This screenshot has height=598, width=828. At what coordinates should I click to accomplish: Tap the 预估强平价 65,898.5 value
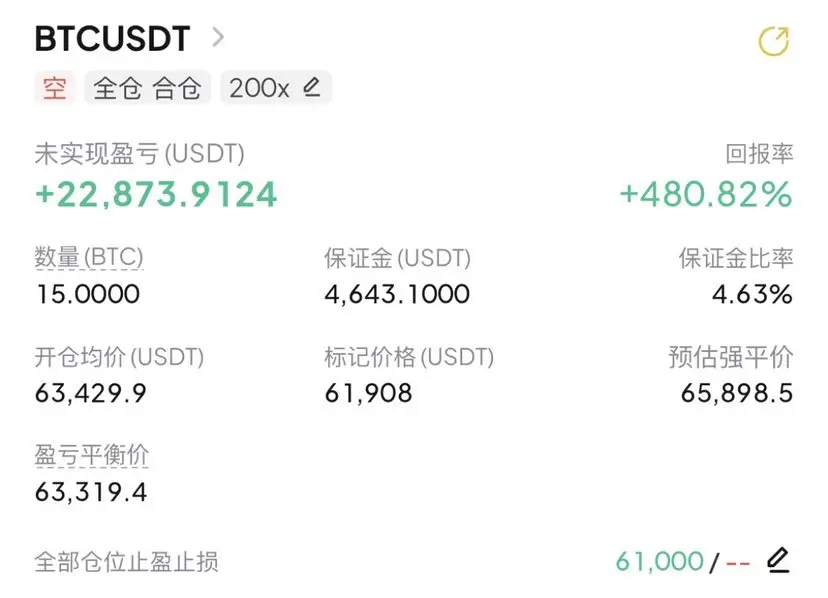737,393
